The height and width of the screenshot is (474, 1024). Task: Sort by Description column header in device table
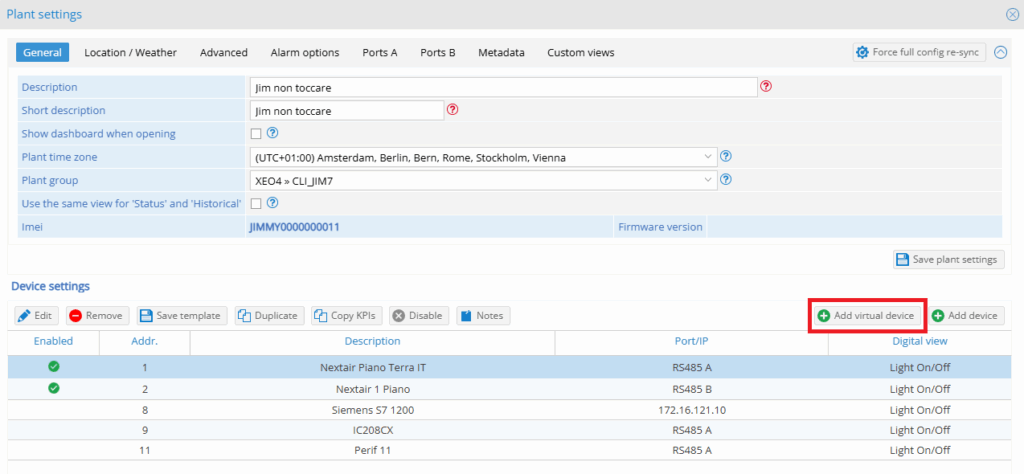click(372, 341)
